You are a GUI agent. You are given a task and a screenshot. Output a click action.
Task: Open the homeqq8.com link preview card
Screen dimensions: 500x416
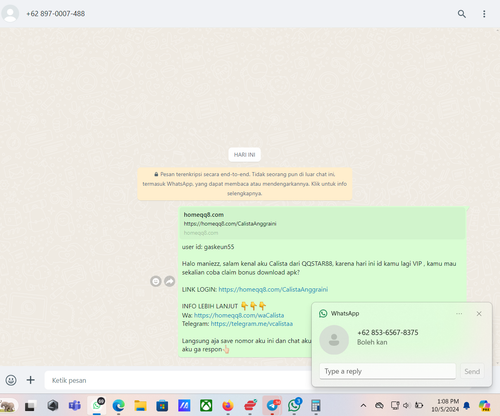(322, 223)
